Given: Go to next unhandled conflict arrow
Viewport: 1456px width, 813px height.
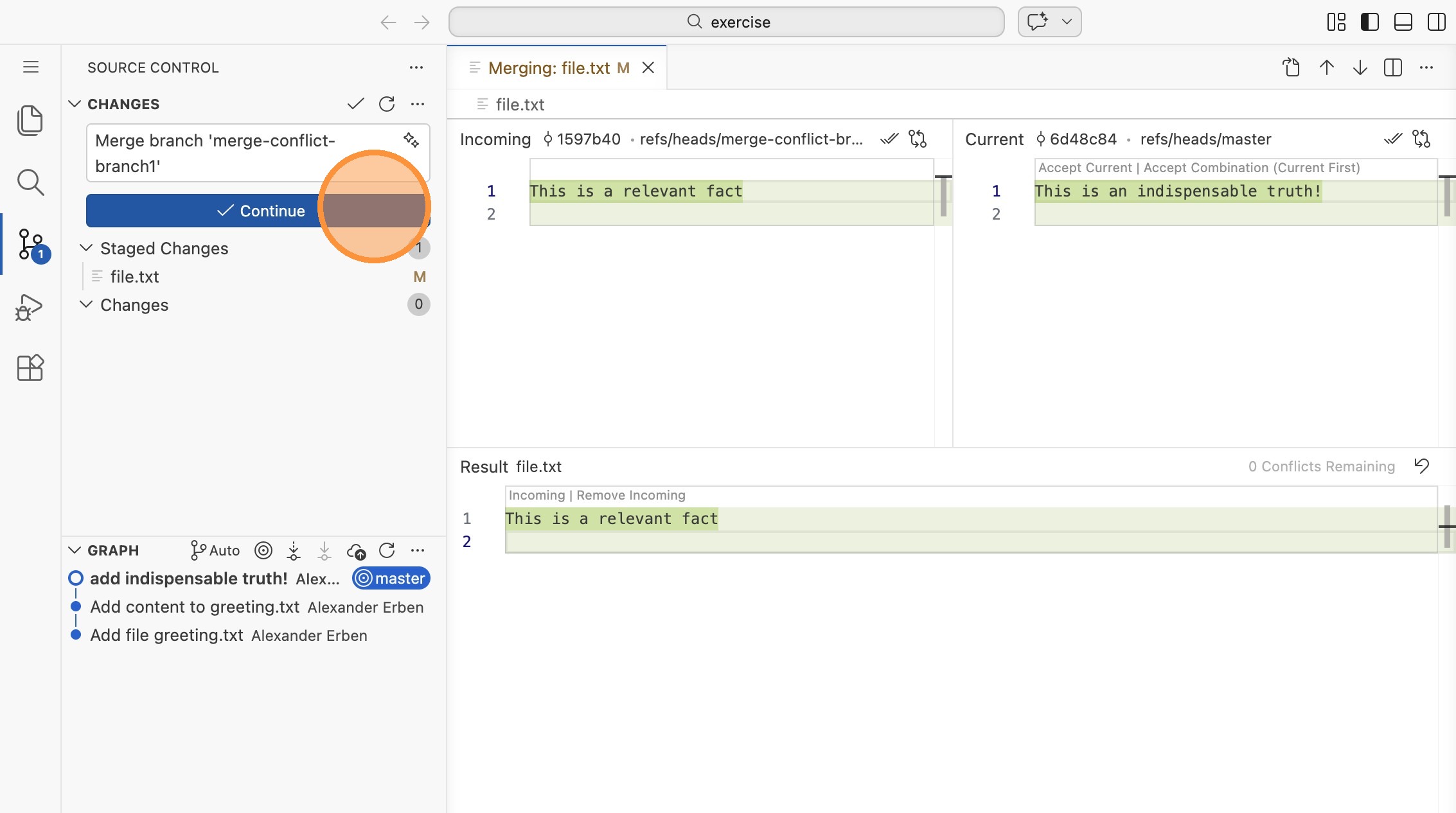Looking at the screenshot, I should coord(1360,67).
